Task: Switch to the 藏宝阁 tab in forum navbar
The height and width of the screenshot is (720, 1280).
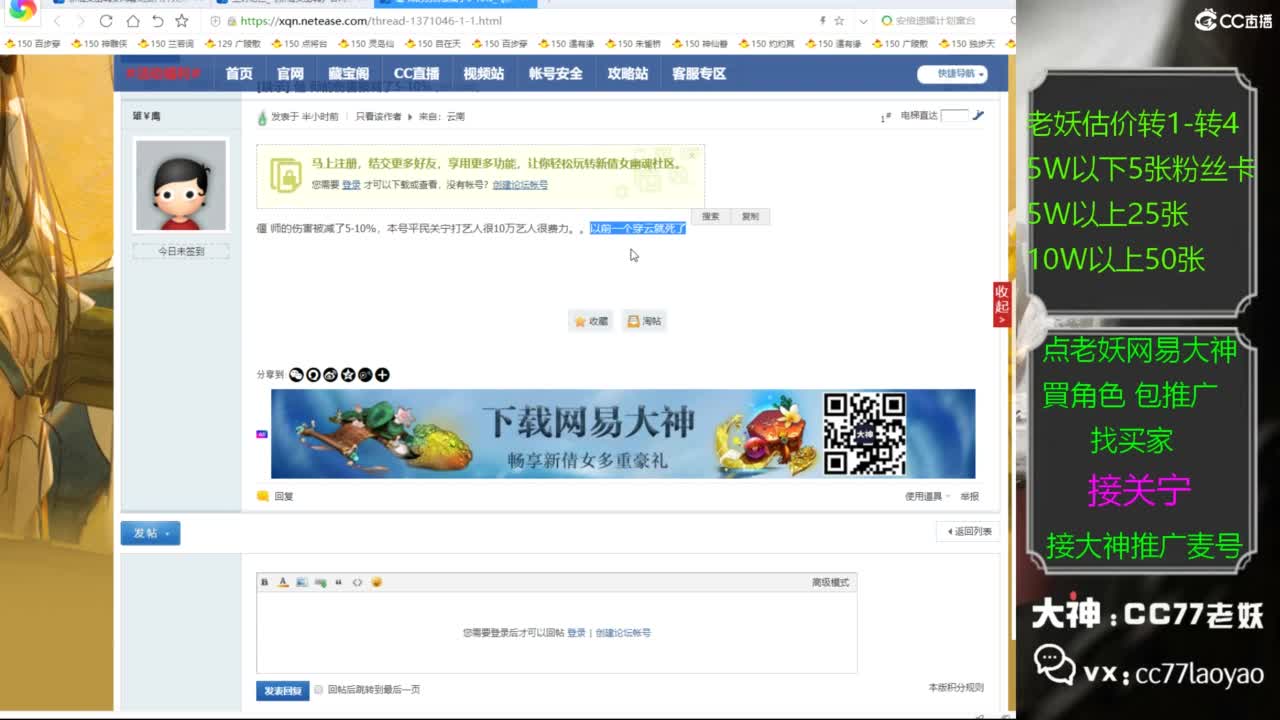Action: tap(346, 72)
